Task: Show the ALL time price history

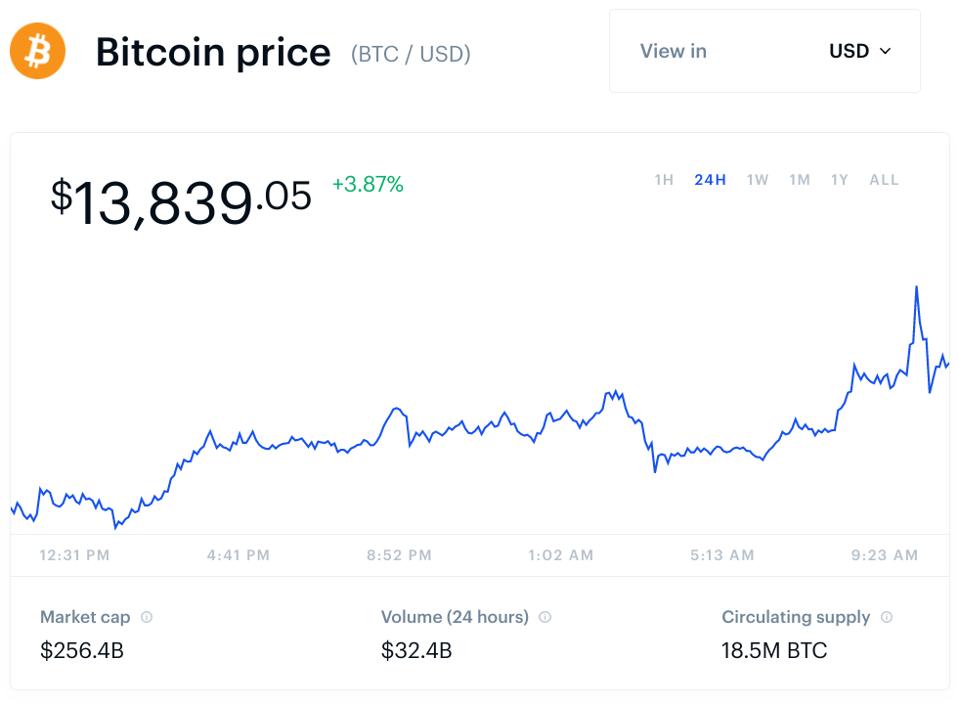Action: tap(884, 180)
